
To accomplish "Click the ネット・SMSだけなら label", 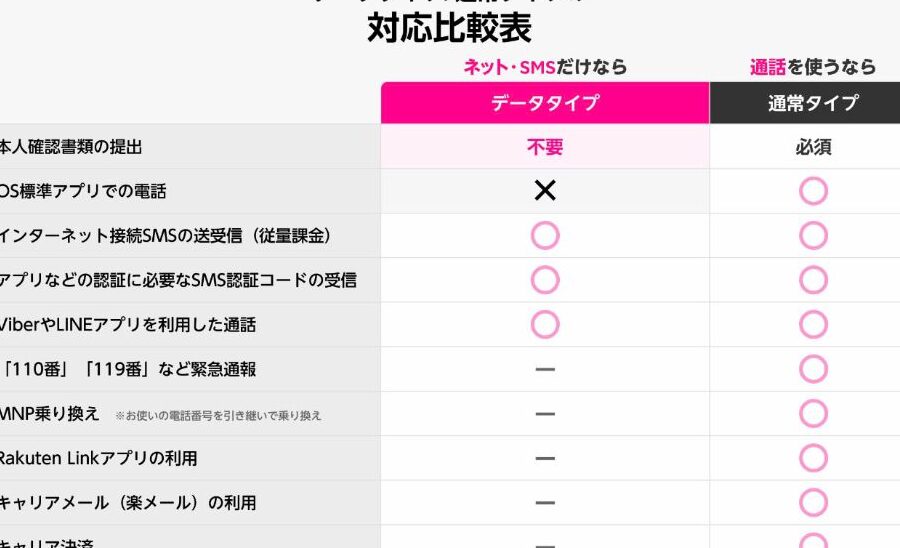I will 545,67.
